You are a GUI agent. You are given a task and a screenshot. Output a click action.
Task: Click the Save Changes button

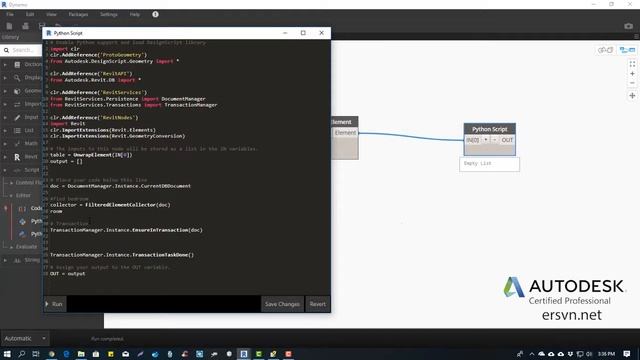pos(282,304)
